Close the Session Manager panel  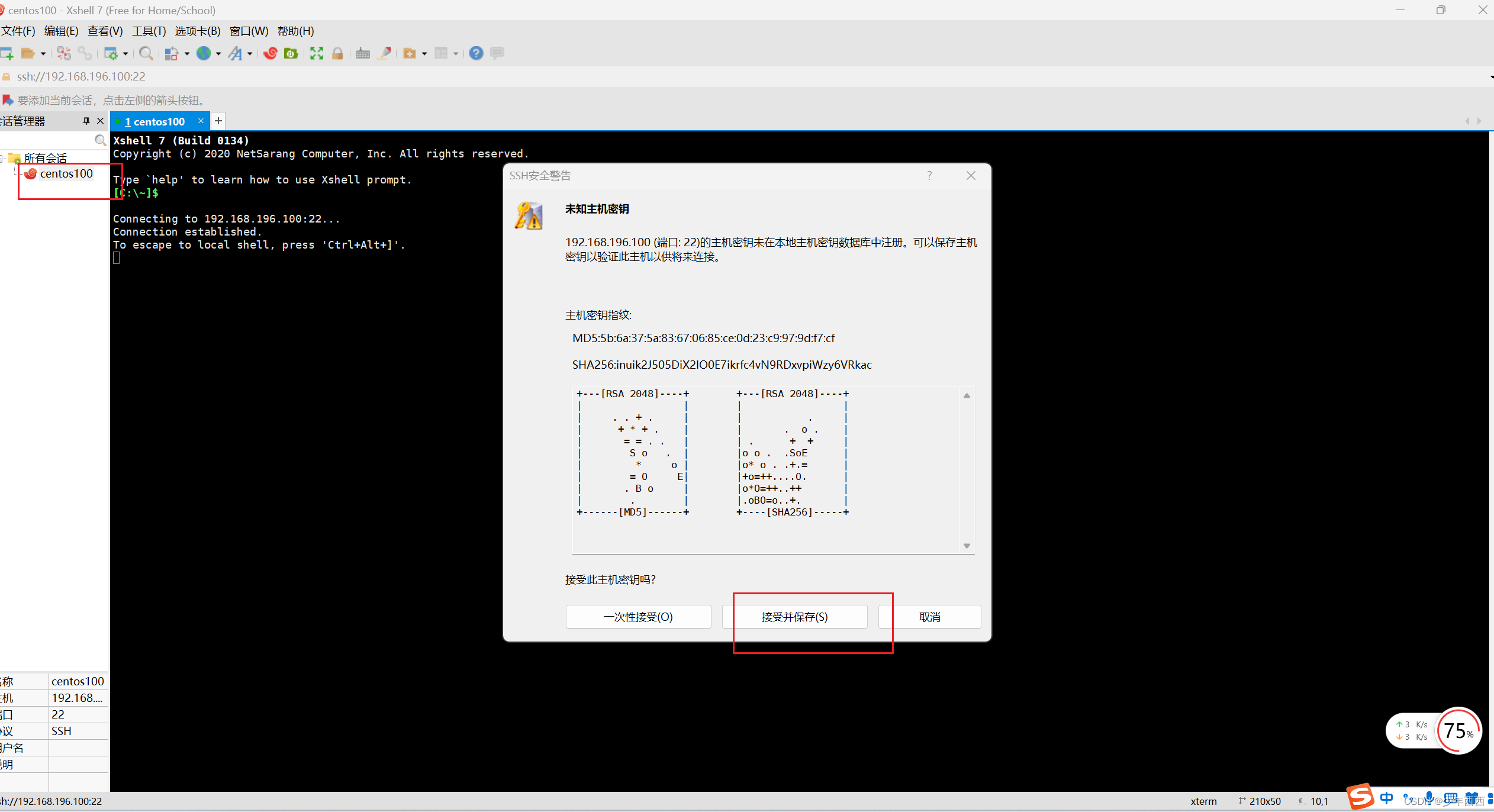(x=100, y=121)
